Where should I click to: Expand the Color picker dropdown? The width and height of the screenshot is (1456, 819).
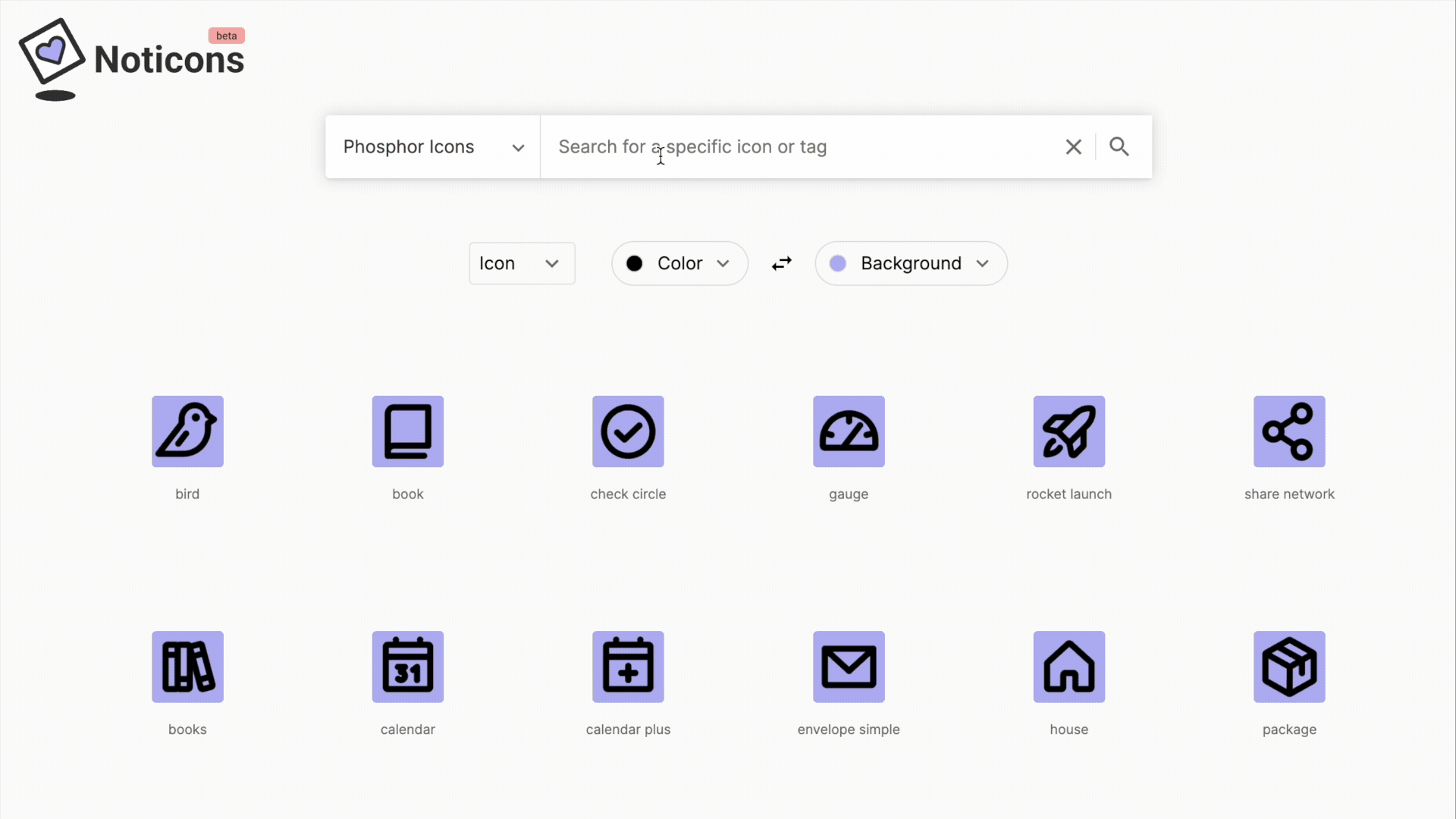click(680, 263)
